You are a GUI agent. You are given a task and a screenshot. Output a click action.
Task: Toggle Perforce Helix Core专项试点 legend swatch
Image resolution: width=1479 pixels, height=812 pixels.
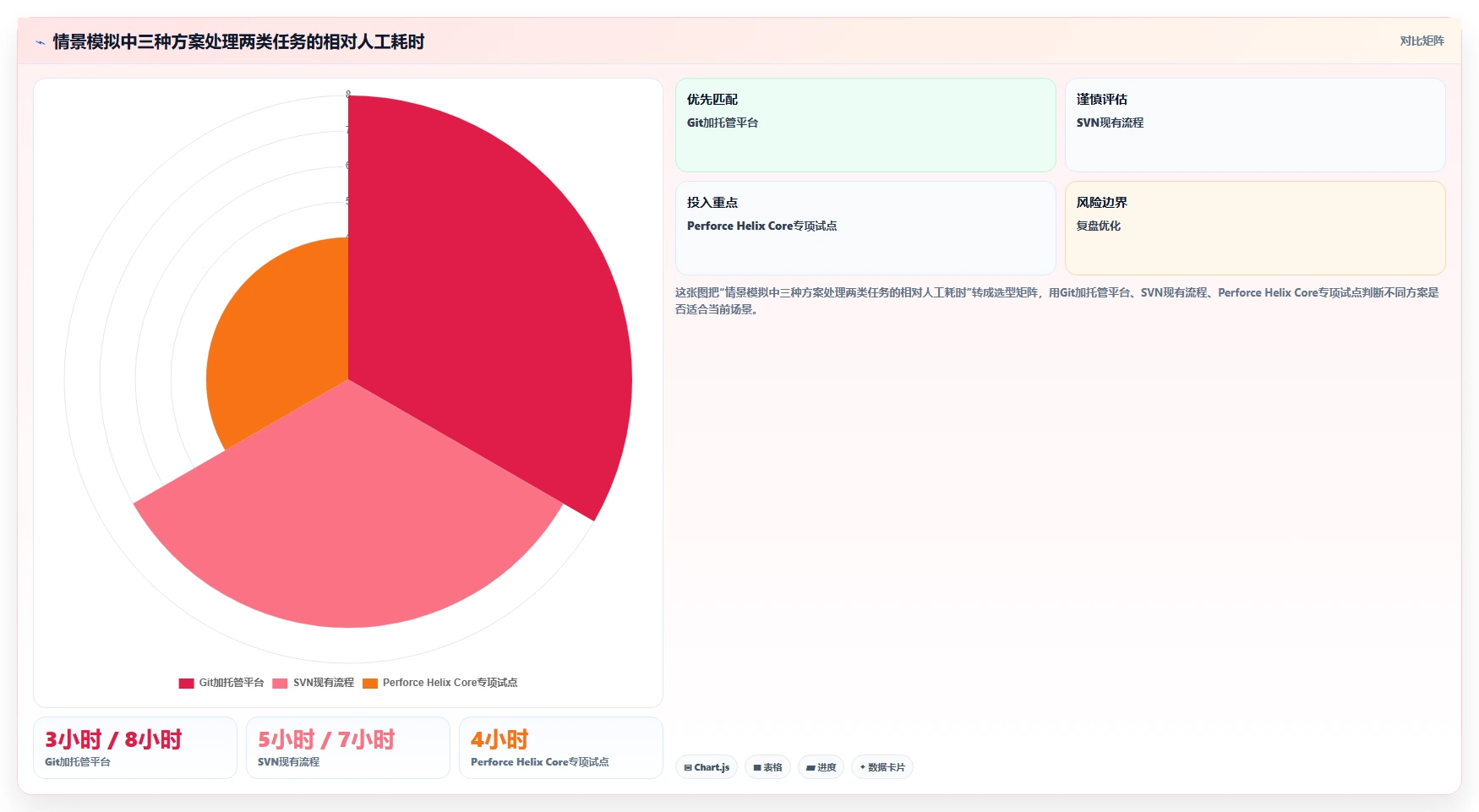click(x=369, y=683)
